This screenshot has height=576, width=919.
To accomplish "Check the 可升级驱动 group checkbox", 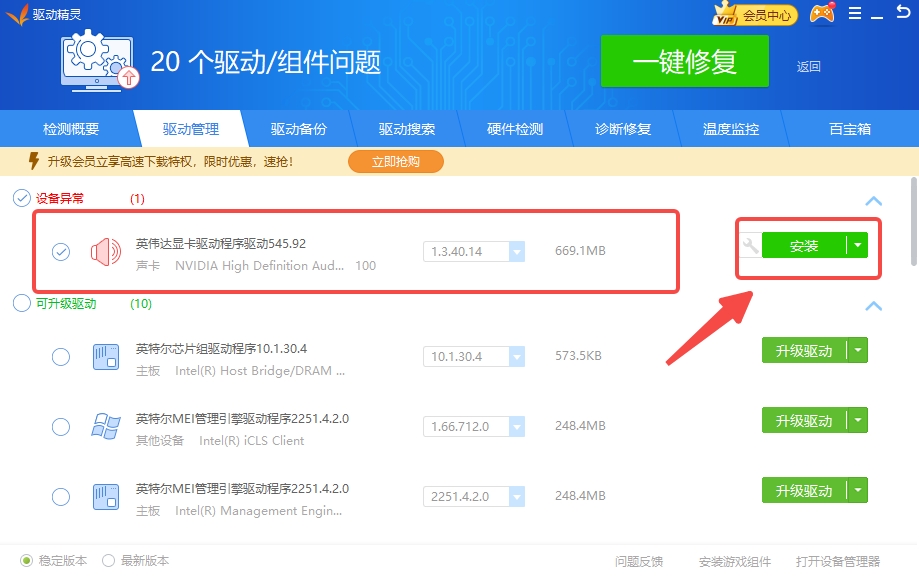I will [x=21, y=303].
